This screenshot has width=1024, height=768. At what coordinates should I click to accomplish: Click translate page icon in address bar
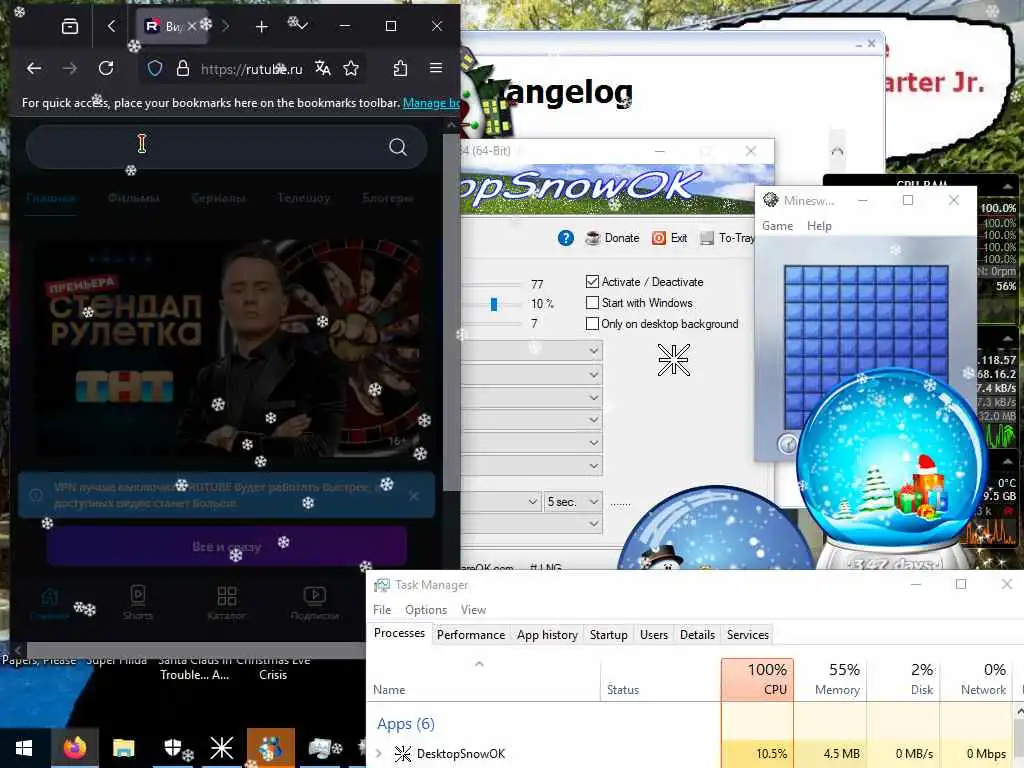[x=323, y=68]
